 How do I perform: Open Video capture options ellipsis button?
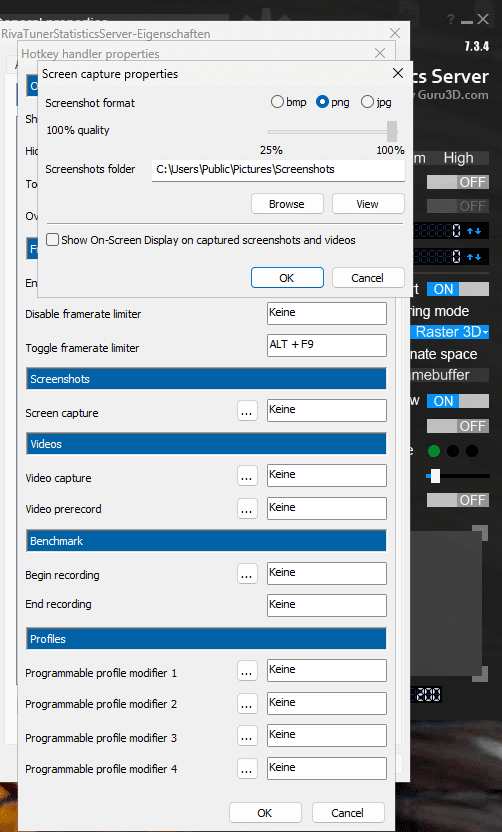(247, 476)
